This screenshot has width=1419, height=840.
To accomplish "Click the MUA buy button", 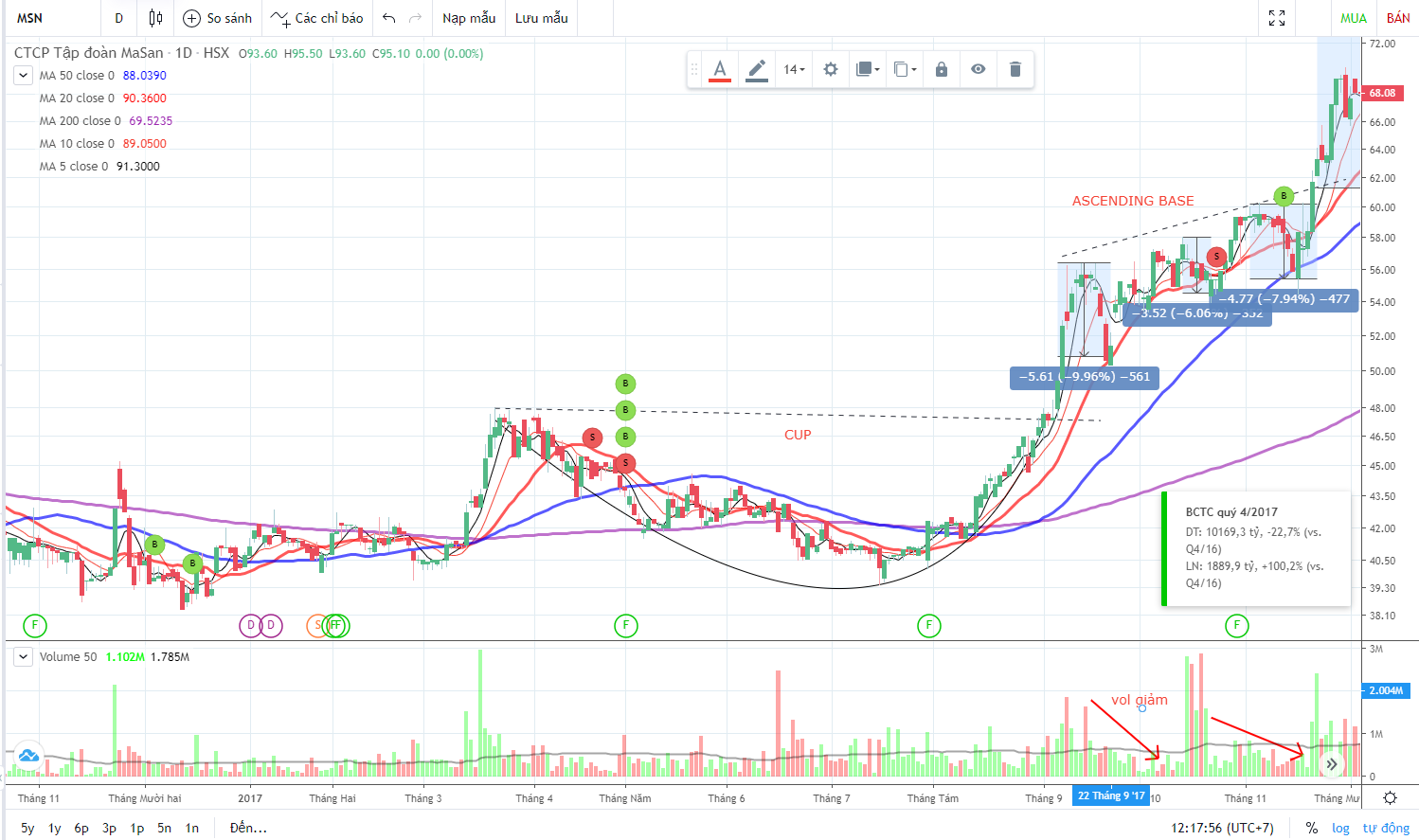I will click(x=1354, y=18).
